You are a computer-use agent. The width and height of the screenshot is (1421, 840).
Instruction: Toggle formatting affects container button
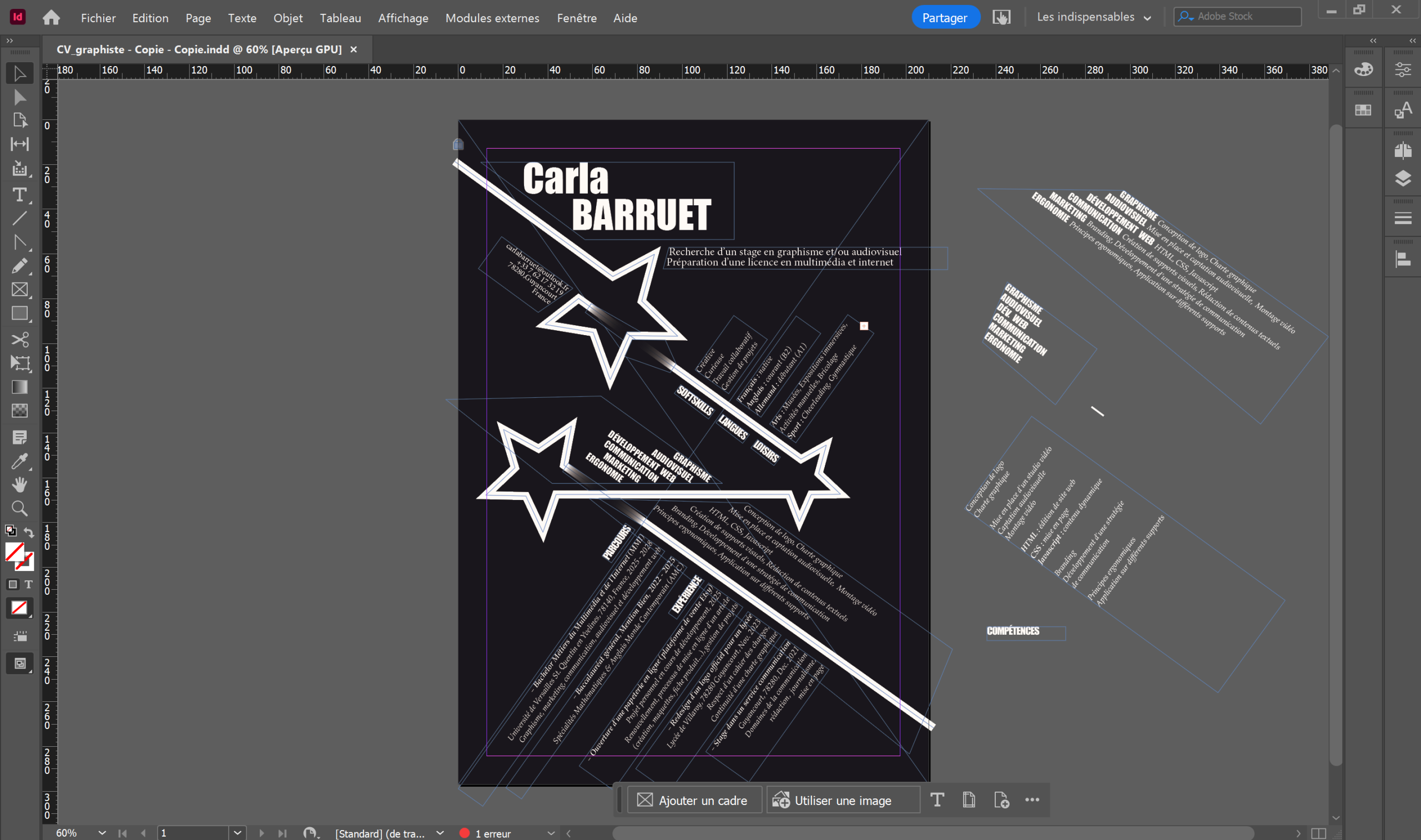pos(12,584)
